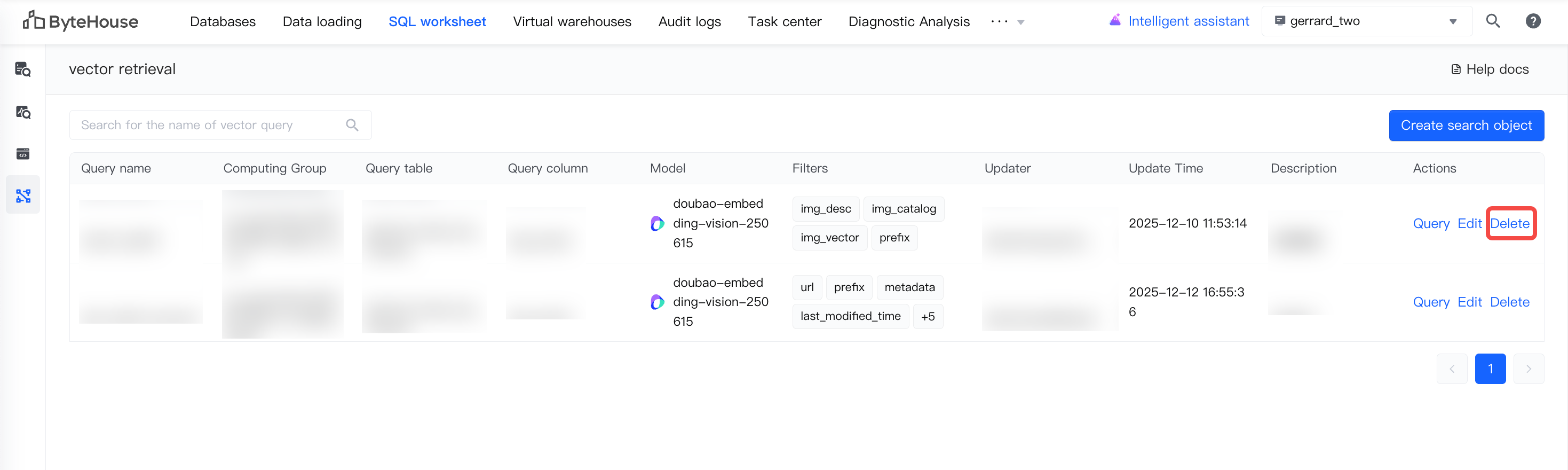Open the Help docs link
This screenshot has width=1568, height=470.
1490,69
